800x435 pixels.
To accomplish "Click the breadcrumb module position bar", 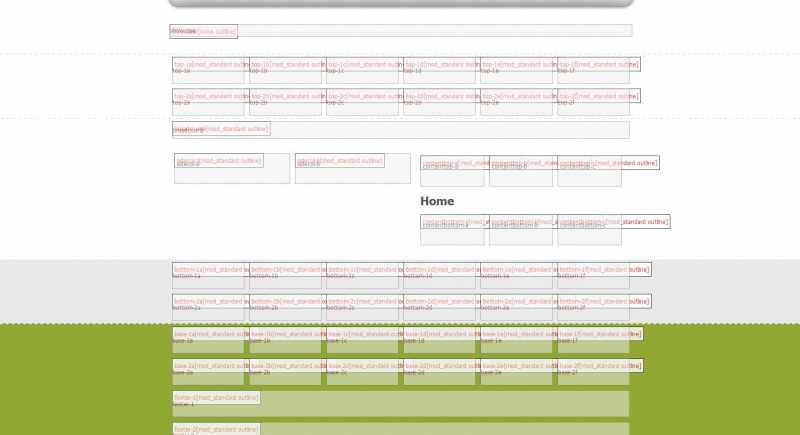I will pos(400,129).
